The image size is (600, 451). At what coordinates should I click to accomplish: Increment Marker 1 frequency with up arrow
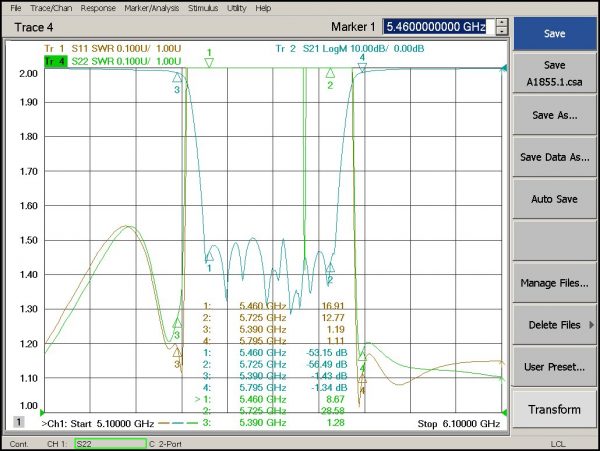coord(502,23)
